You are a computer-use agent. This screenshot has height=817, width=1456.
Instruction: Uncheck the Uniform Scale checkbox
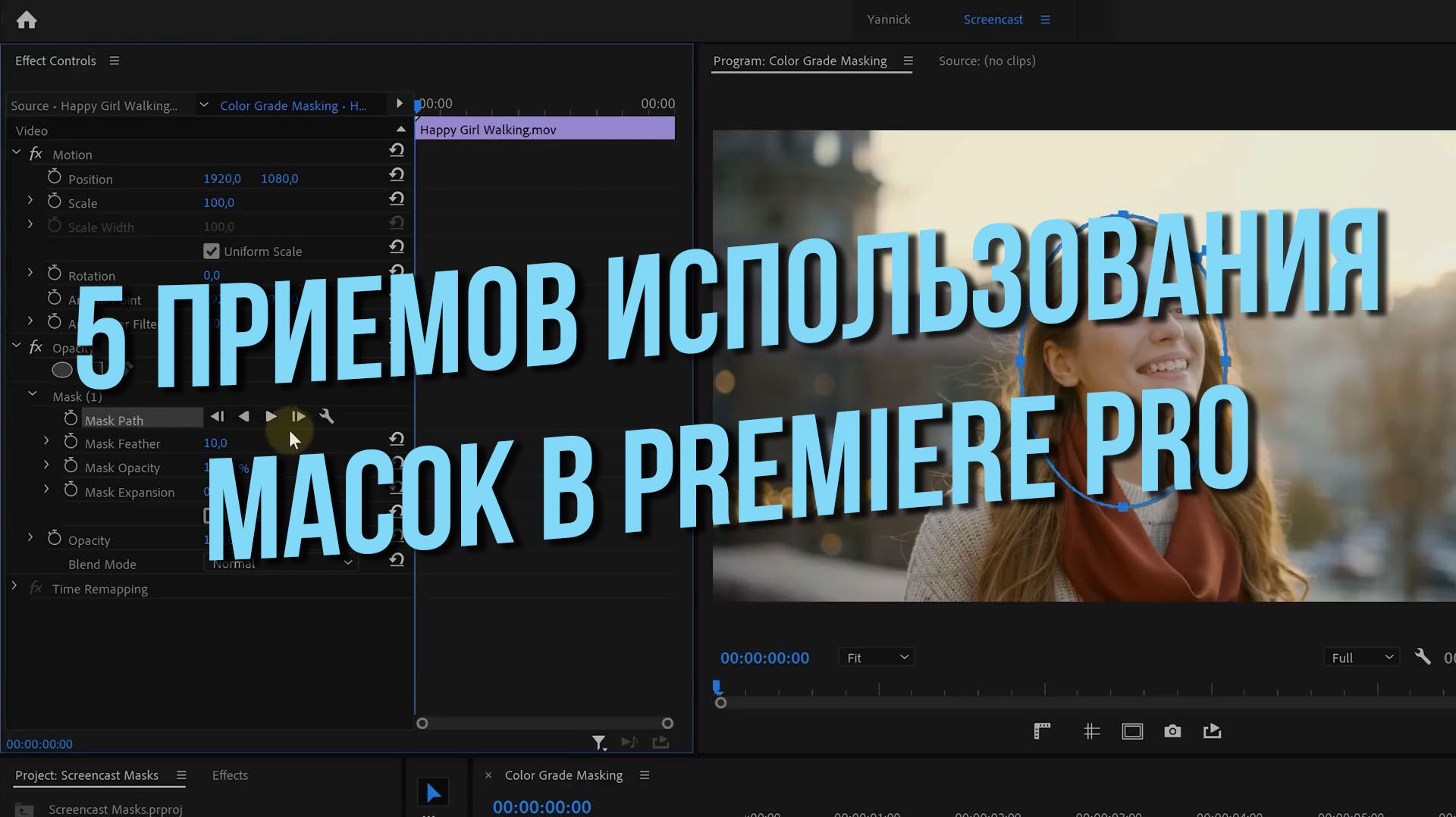[x=212, y=251]
